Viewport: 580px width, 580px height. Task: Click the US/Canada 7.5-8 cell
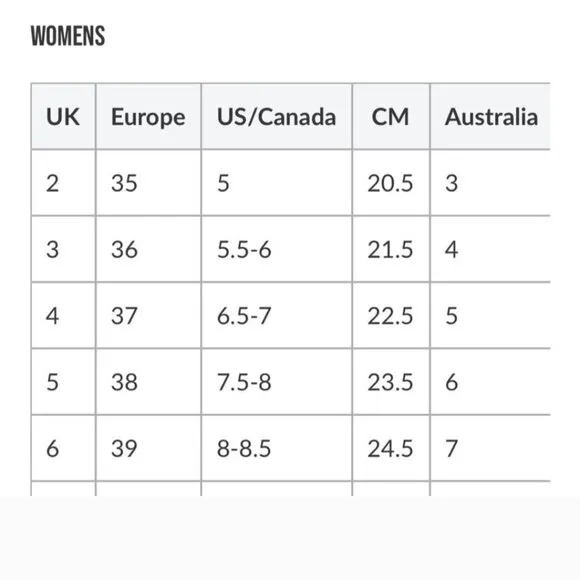[x=277, y=382]
